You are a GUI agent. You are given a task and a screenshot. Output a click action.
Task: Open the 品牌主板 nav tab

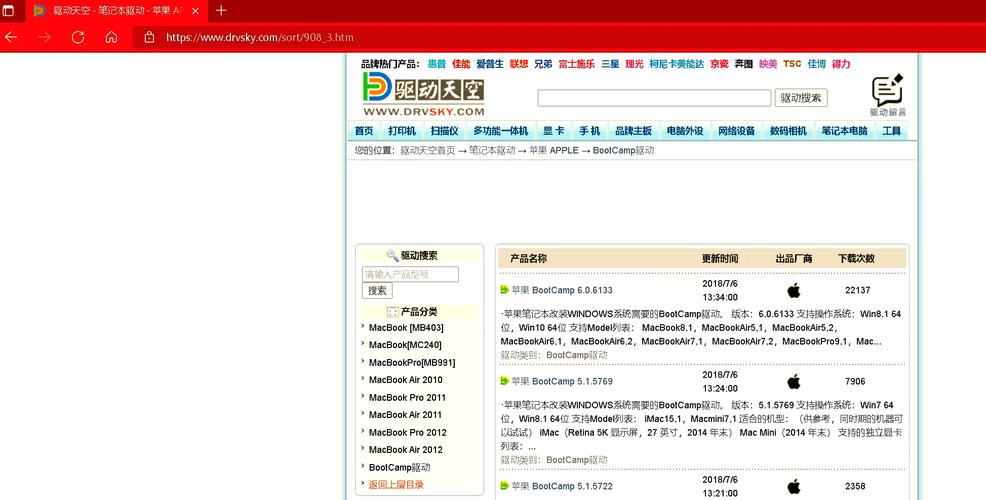(x=633, y=131)
